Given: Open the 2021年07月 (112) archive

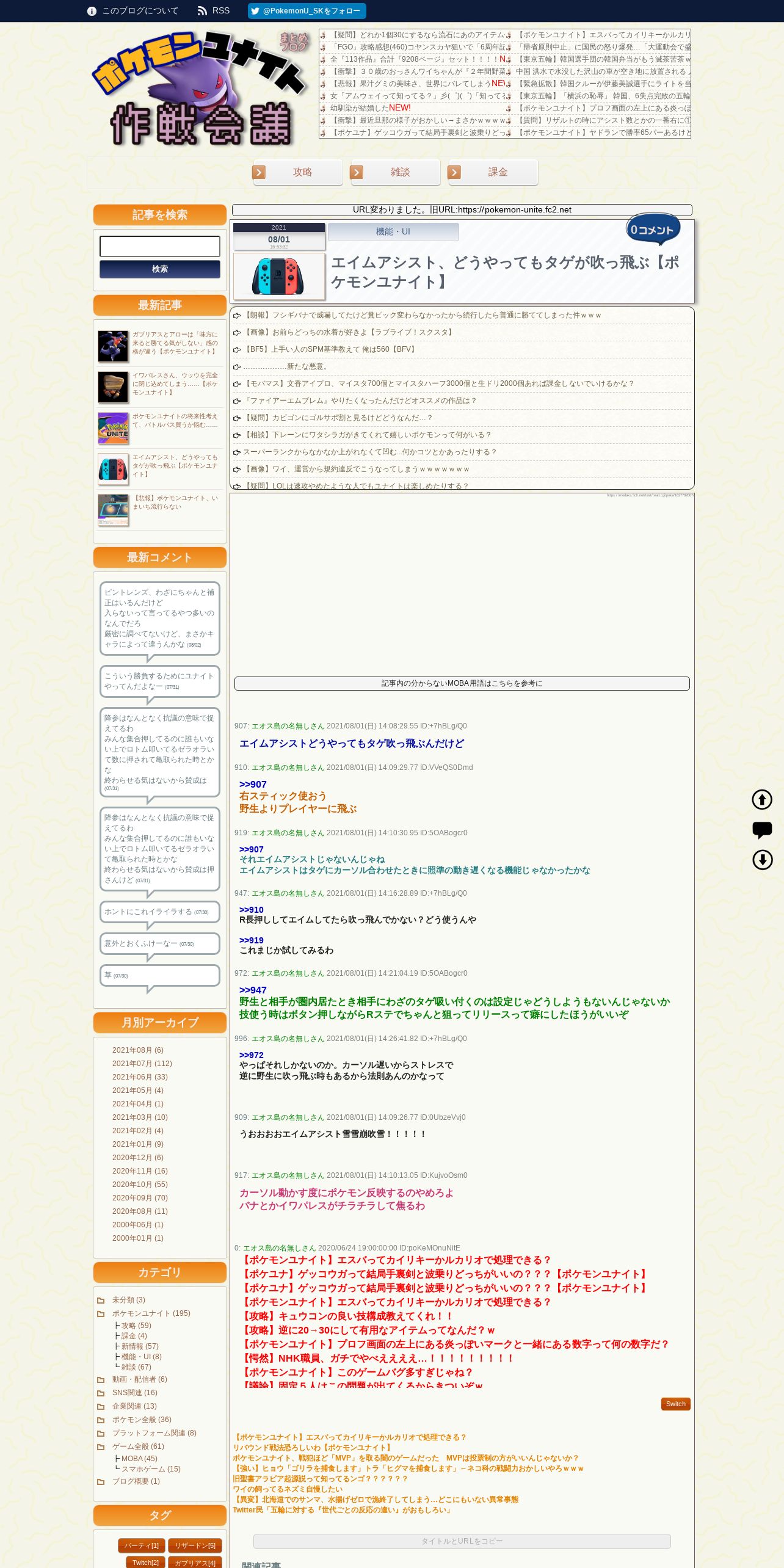Looking at the screenshot, I should tap(142, 1064).
